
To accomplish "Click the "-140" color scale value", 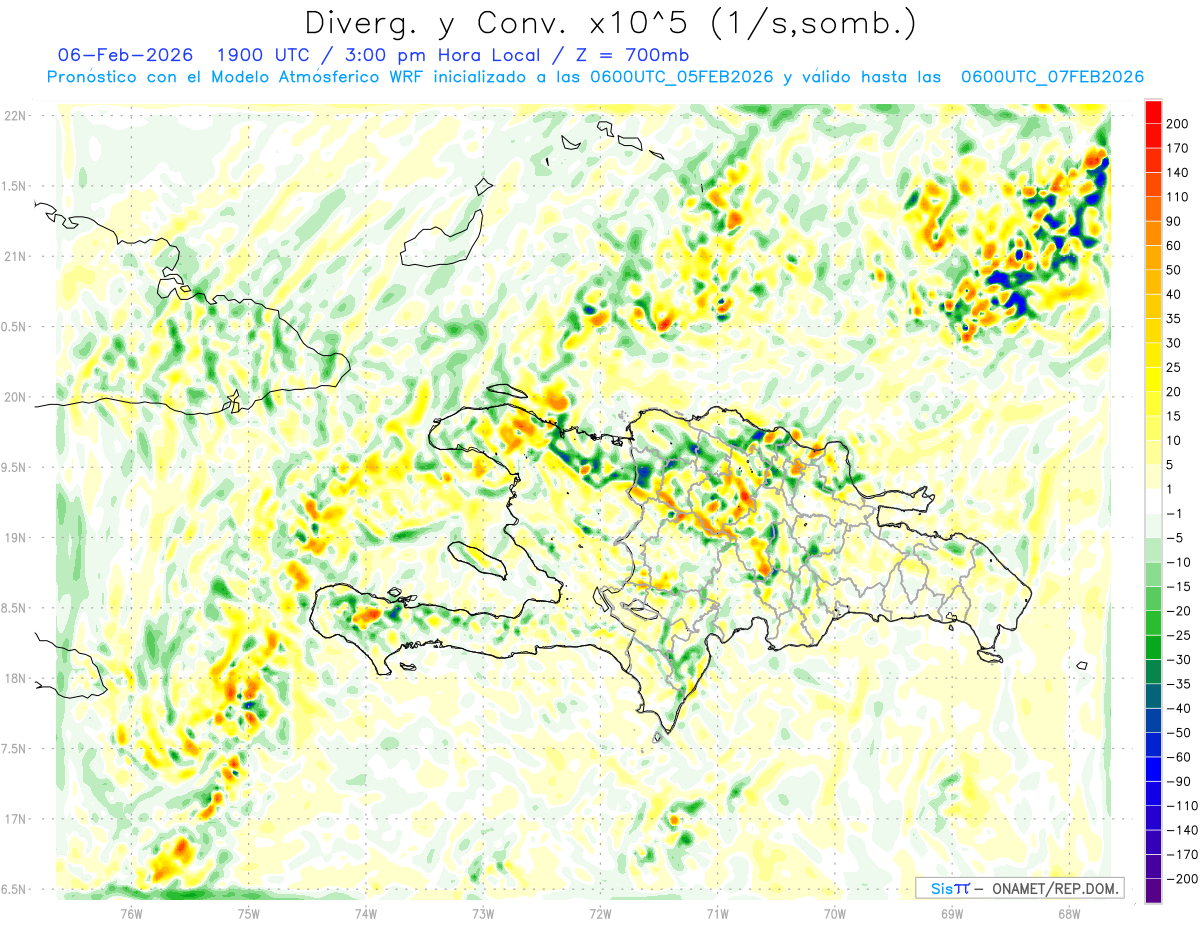I will [1180, 830].
